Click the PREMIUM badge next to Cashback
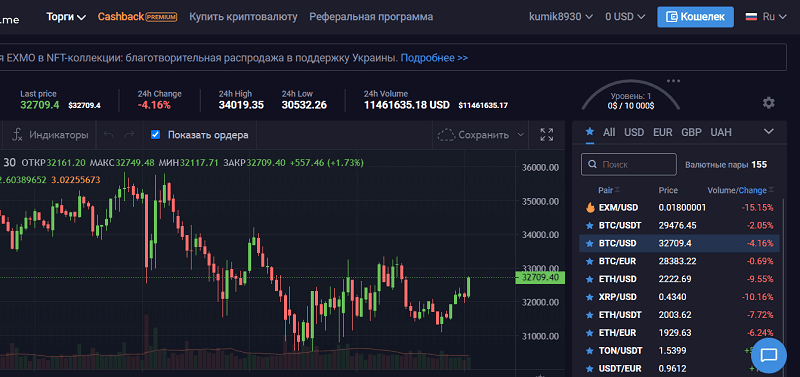The image size is (800, 377). pyautogui.click(x=161, y=17)
